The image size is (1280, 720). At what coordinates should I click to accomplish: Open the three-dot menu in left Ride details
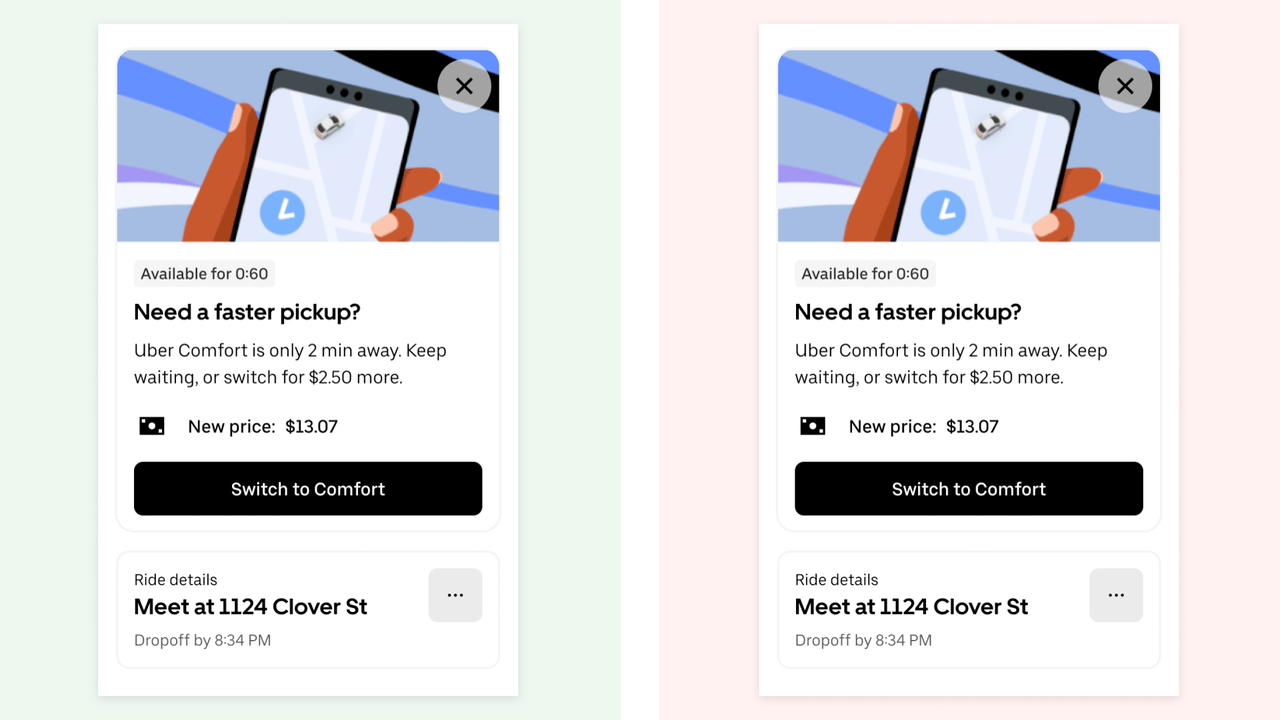[x=455, y=595]
